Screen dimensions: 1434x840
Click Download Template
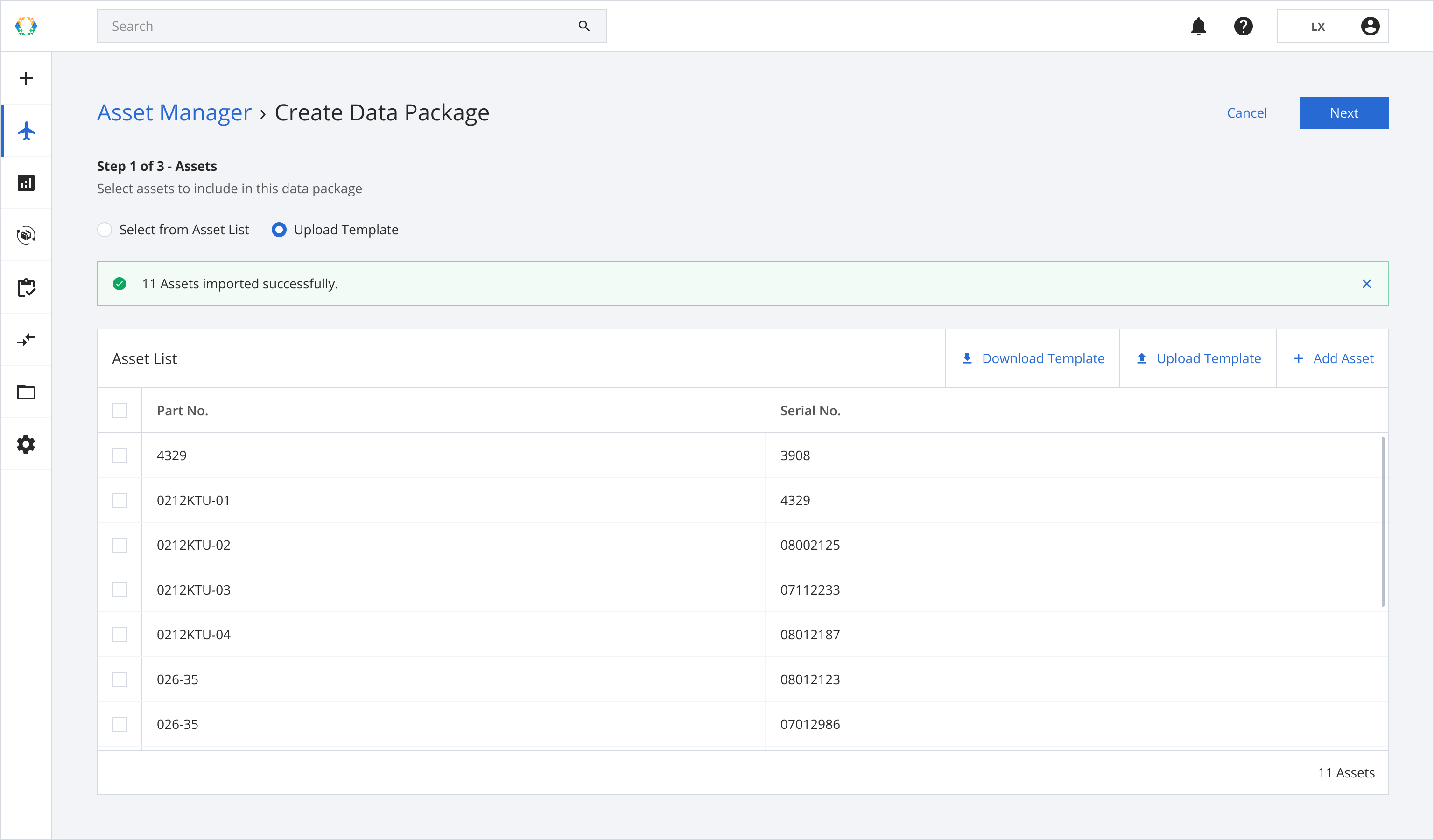(1032, 359)
